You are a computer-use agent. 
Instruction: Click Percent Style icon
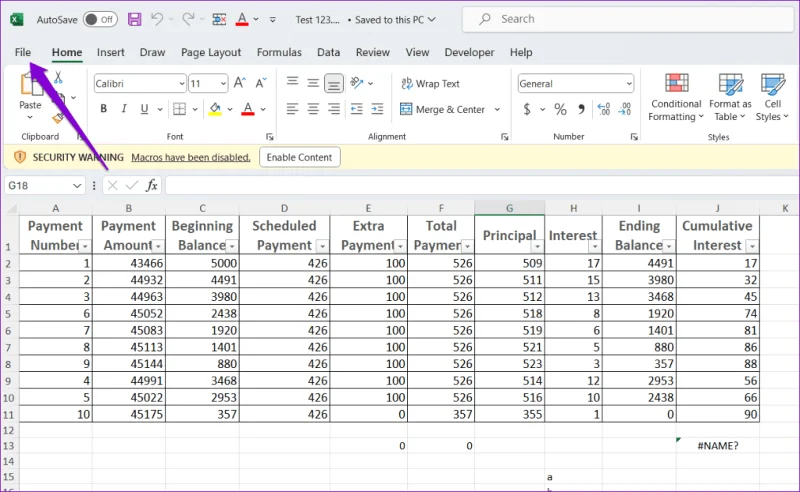pyautogui.click(x=560, y=109)
